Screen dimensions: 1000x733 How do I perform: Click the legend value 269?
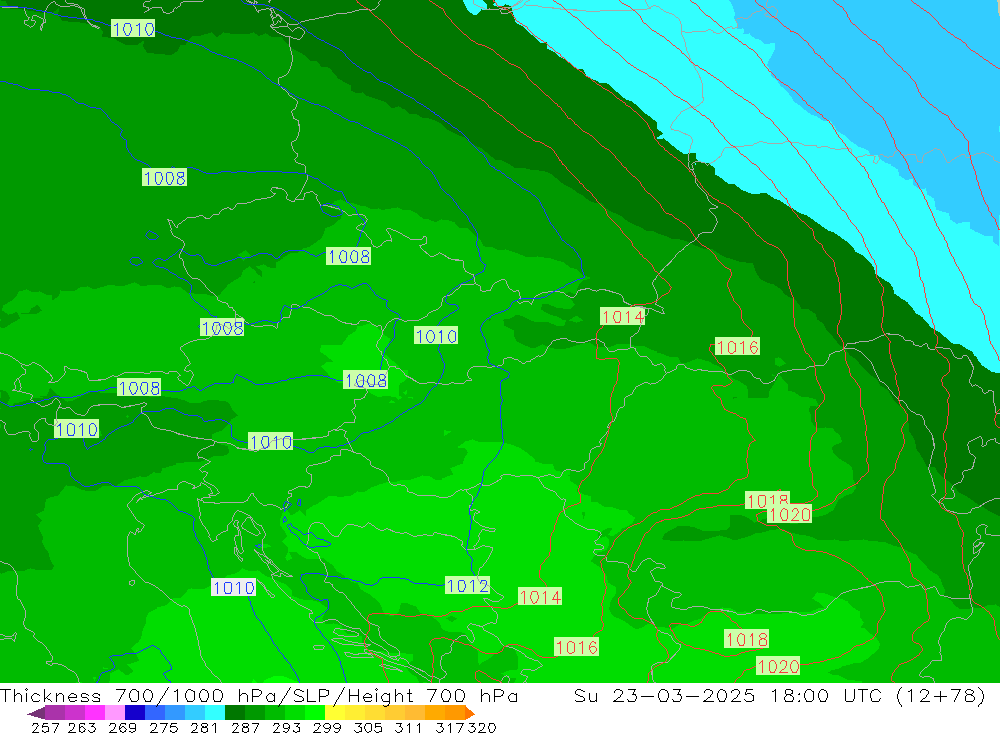122,727
